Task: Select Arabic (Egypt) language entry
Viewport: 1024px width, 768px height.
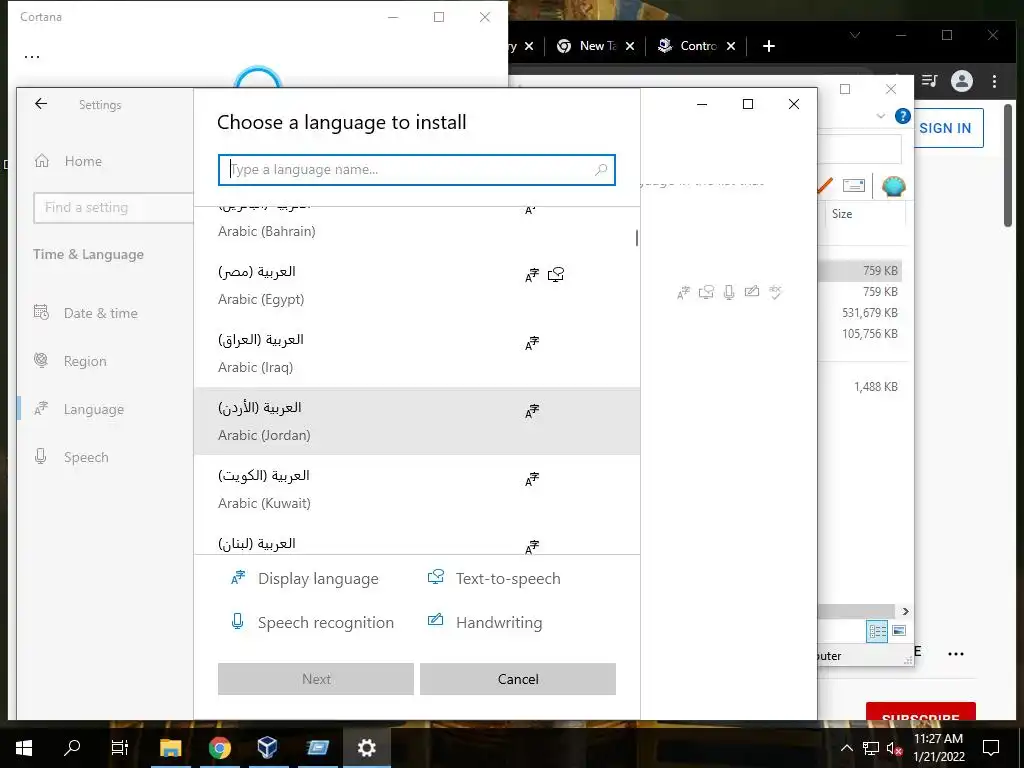Action: click(417, 285)
